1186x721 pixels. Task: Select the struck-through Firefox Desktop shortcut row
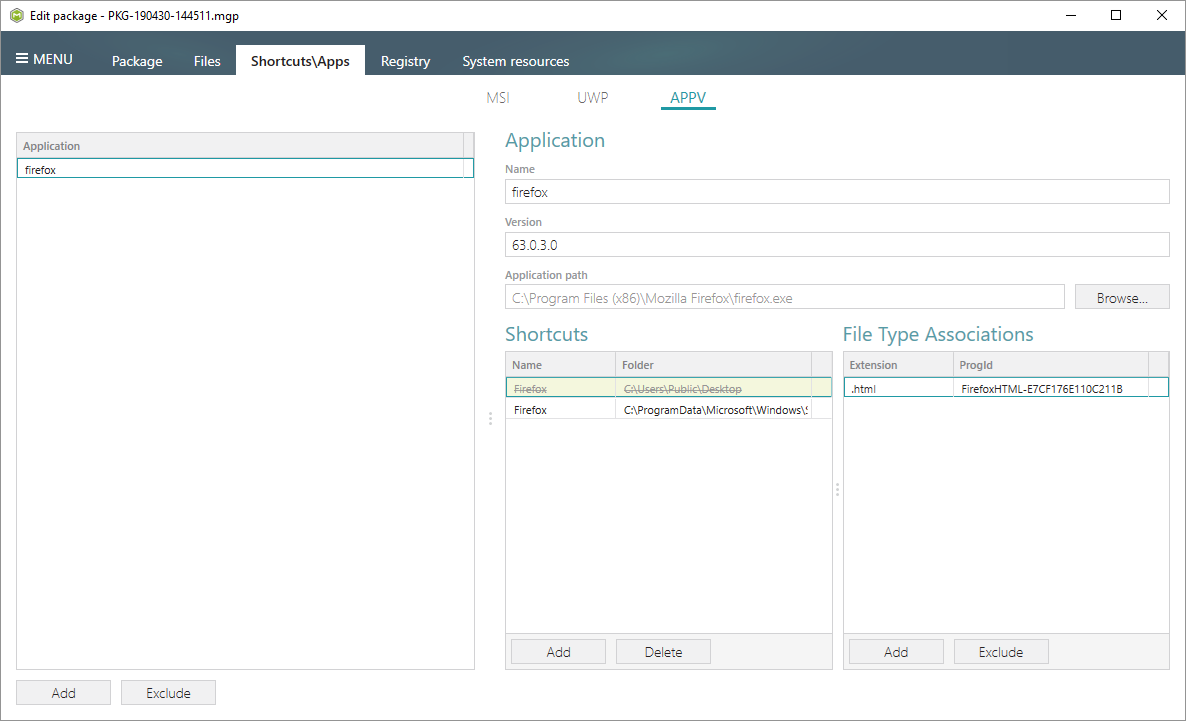click(669, 388)
